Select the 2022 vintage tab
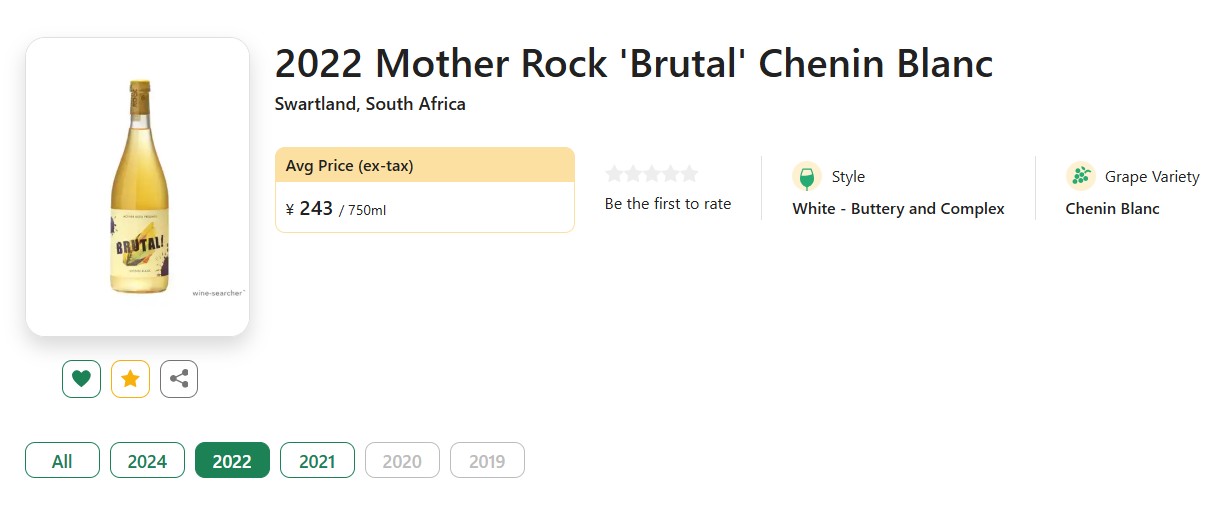Screen dimensions: 1228x512 tap(232, 461)
